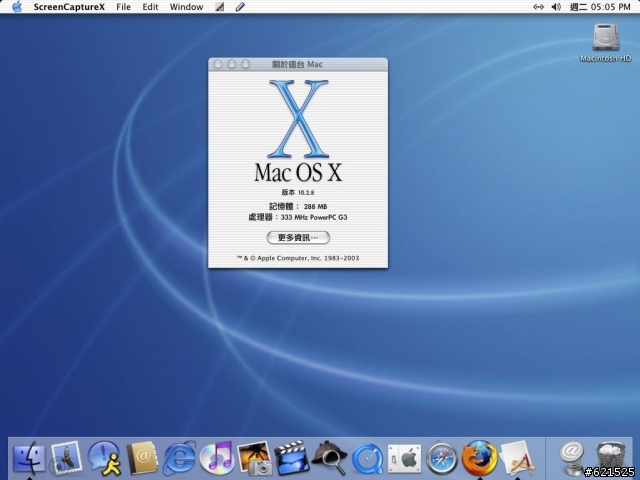Open the iChat AIM icon in Dock

pyautogui.click(x=104, y=458)
